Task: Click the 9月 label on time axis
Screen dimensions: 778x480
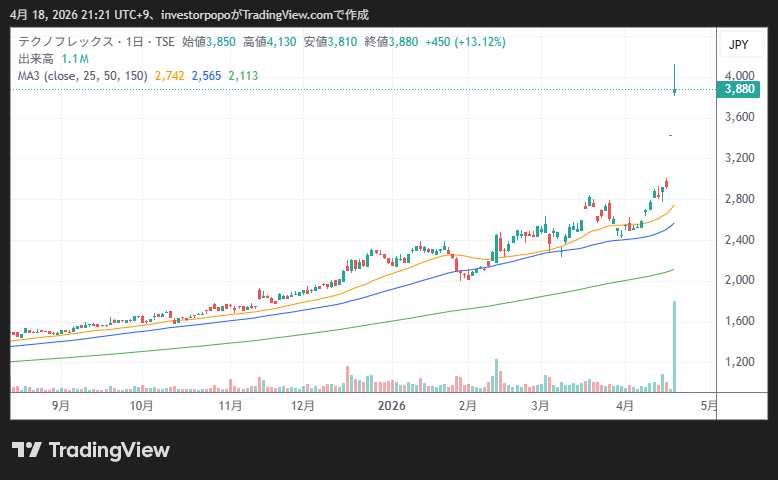Action: tap(61, 406)
